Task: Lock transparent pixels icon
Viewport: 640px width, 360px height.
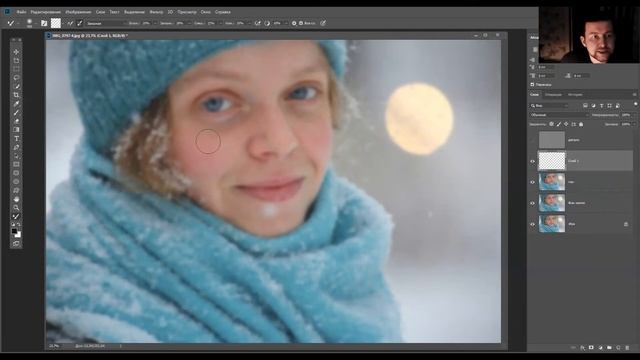Action: [551, 124]
